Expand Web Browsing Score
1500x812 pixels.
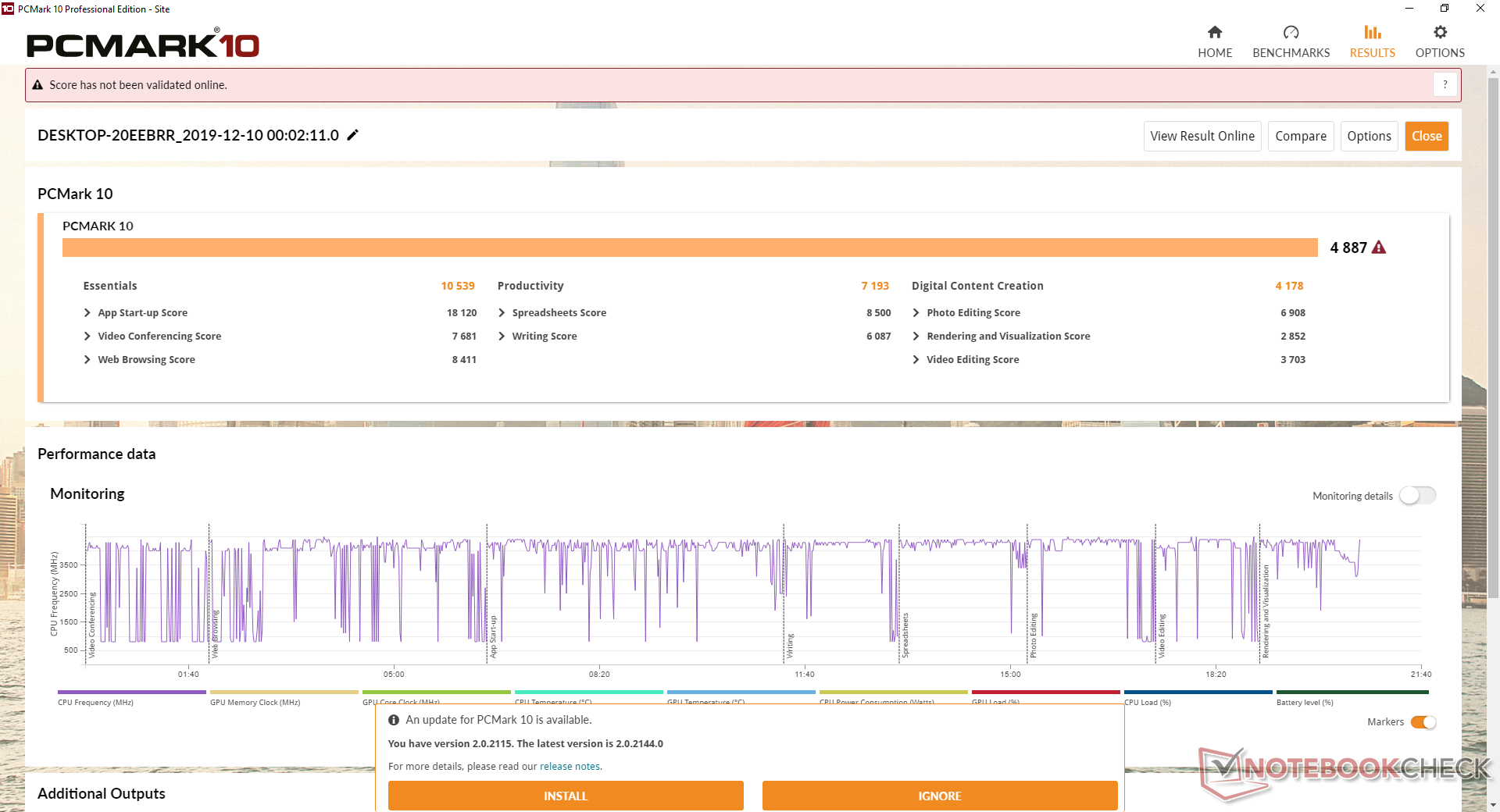87,360
